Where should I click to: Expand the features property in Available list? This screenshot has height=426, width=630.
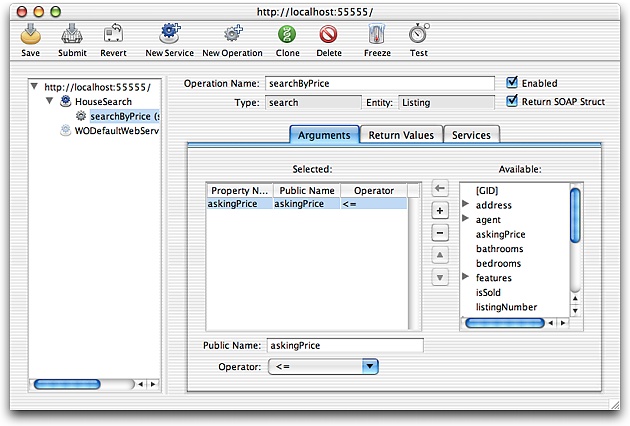coord(465,276)
